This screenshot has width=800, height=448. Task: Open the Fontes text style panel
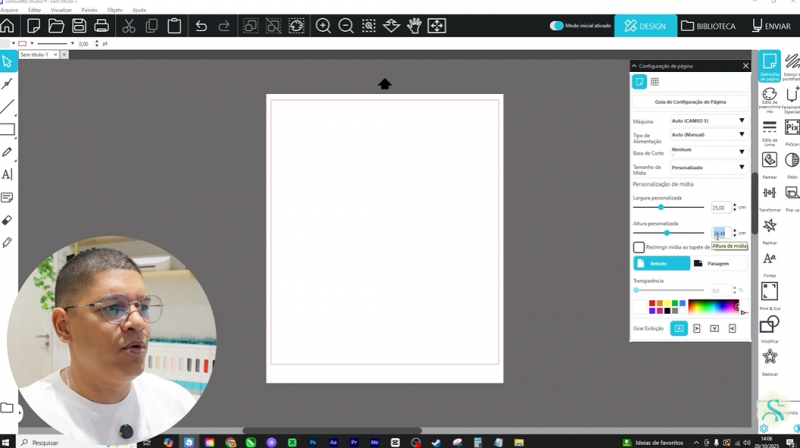(x=769, y=260)
